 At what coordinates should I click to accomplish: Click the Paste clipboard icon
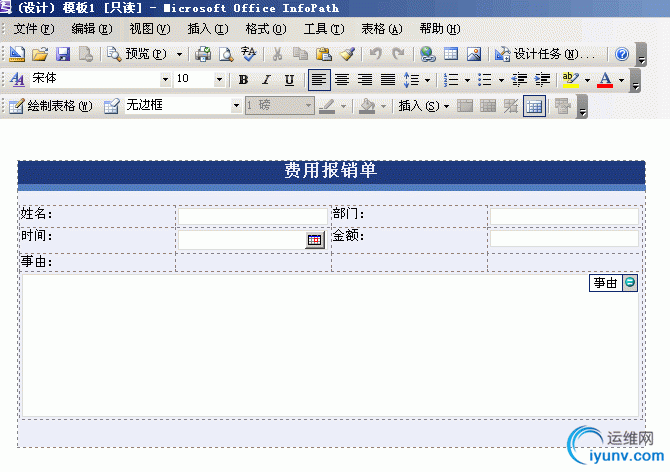pyautogui.click(x=324, y=54)
